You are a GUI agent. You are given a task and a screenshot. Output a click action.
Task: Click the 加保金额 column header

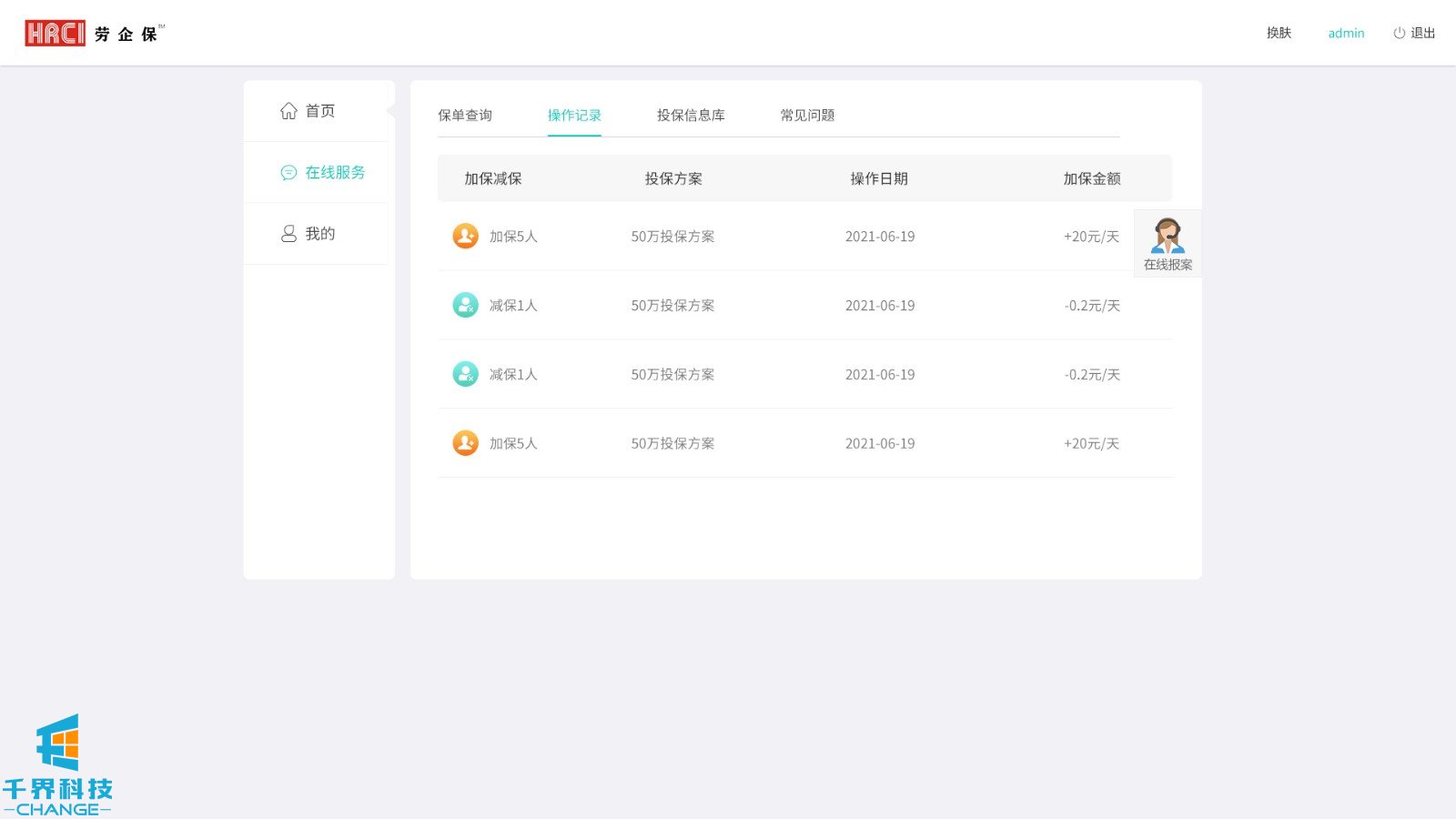point(1092,179)
